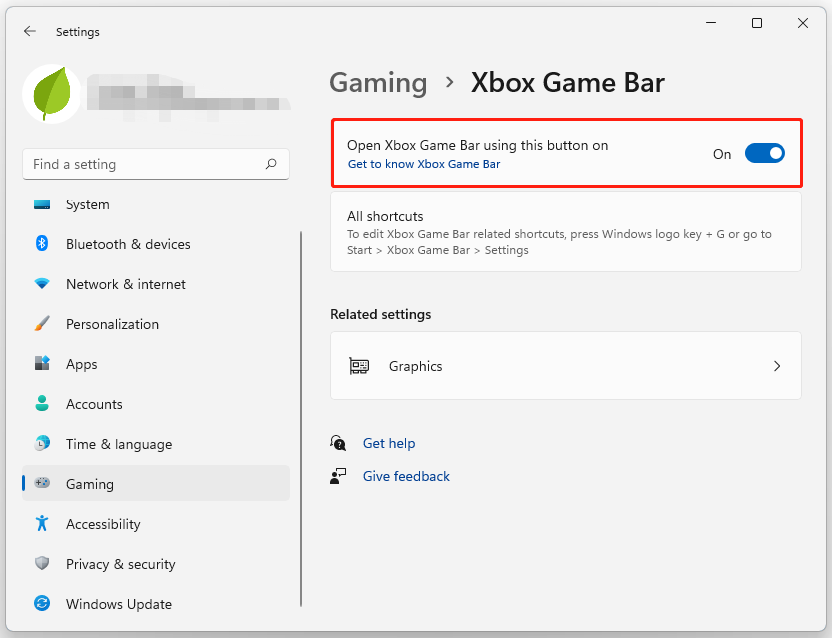Open the Gaming category in sidebar
The width and height of the screenshot is (832, 638).
coord(90,484)
